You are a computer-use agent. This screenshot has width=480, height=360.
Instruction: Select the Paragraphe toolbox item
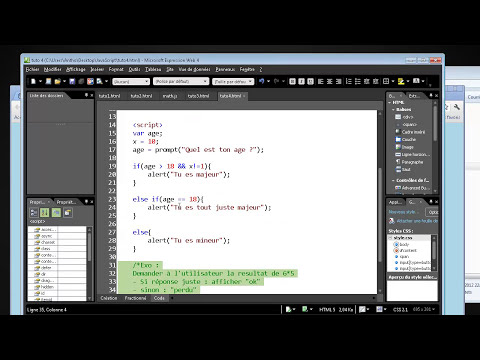409,162
